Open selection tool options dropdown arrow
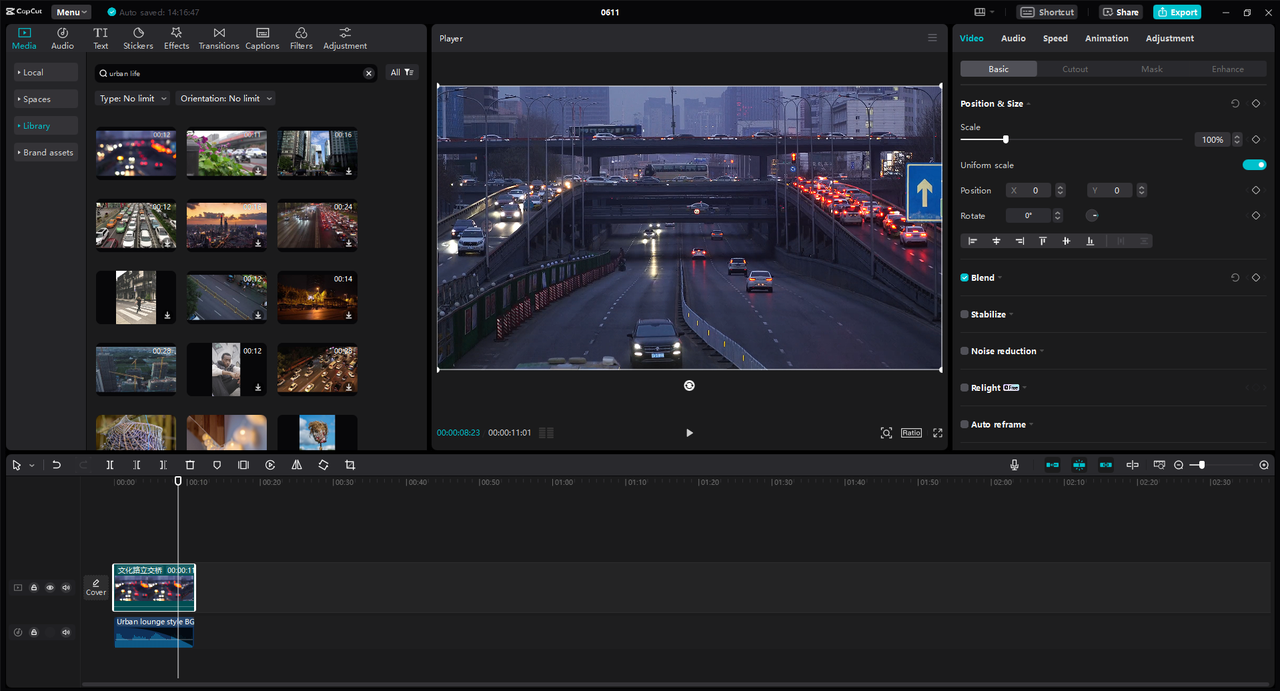This screenshot has height=691, width=1280. point(32,465)
